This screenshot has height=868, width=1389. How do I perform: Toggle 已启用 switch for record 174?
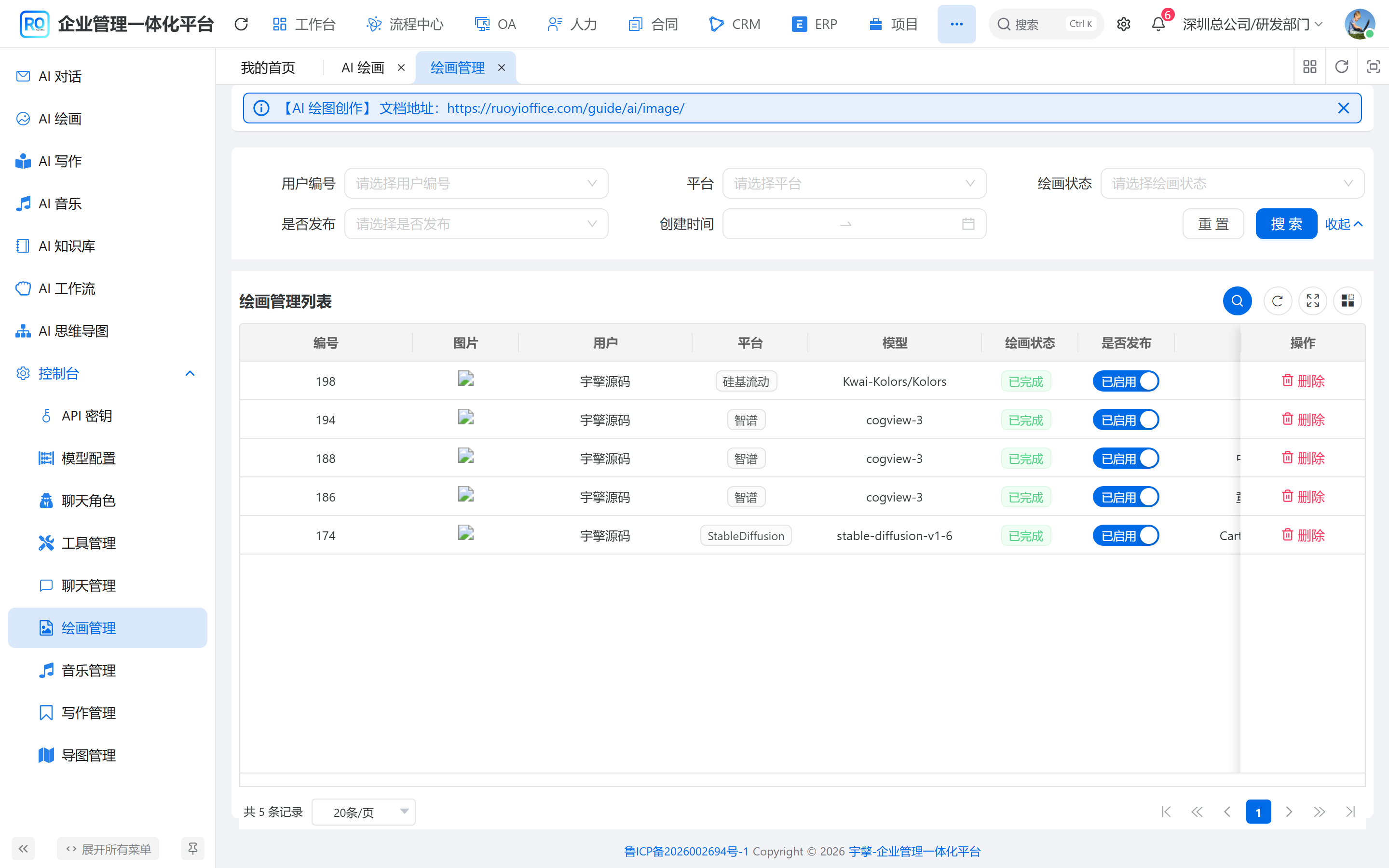point(1126,536)
